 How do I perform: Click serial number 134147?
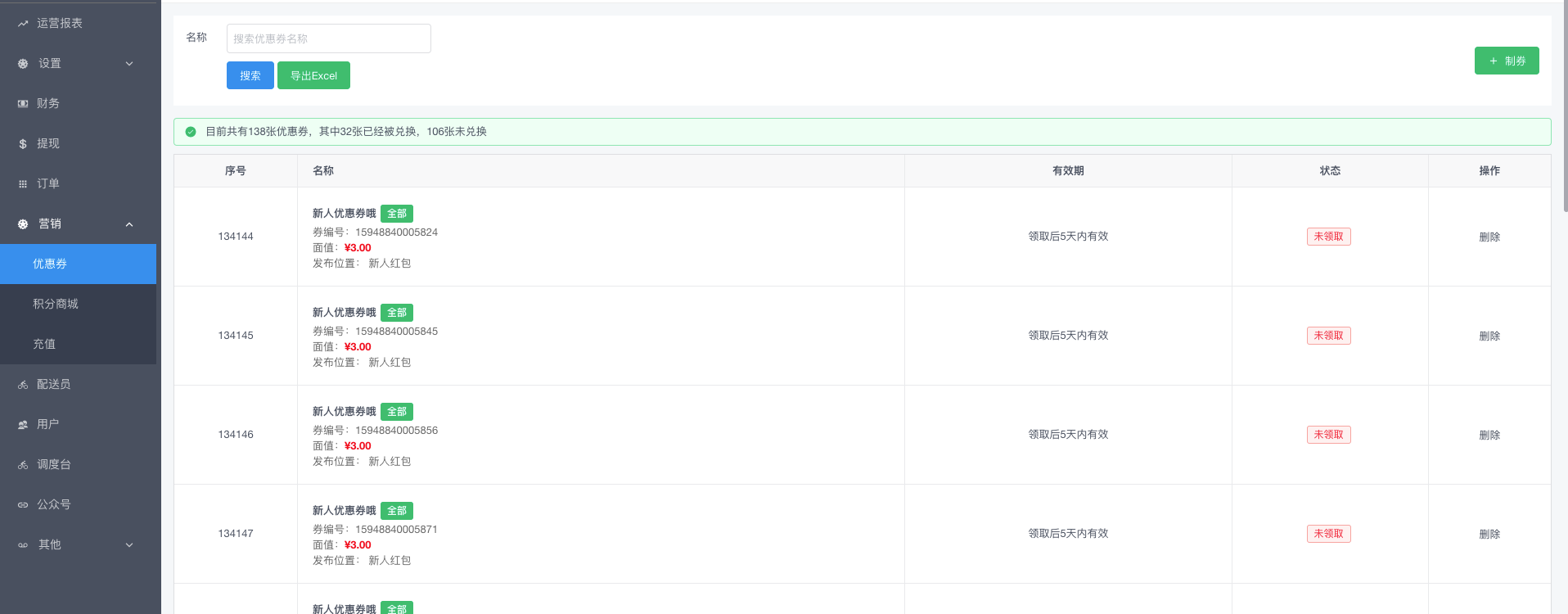click(x=236, y=534)
